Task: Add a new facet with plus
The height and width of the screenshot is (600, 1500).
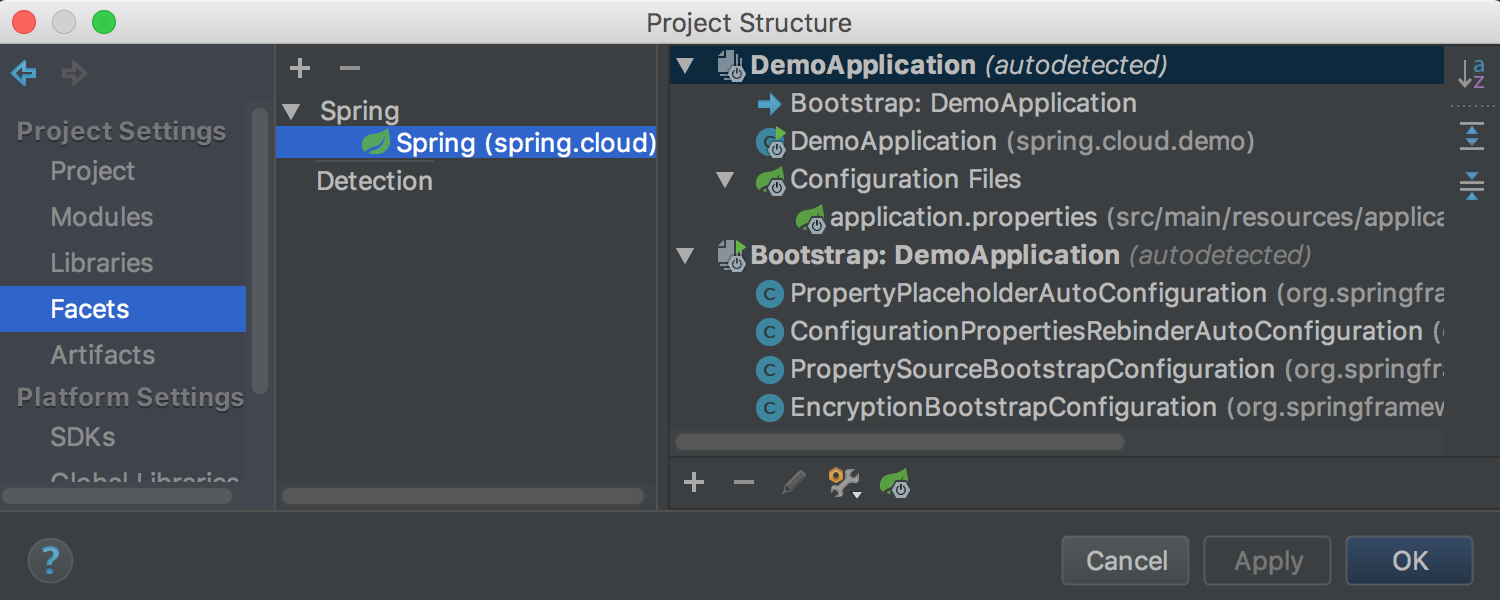Action: coord(299,68)
